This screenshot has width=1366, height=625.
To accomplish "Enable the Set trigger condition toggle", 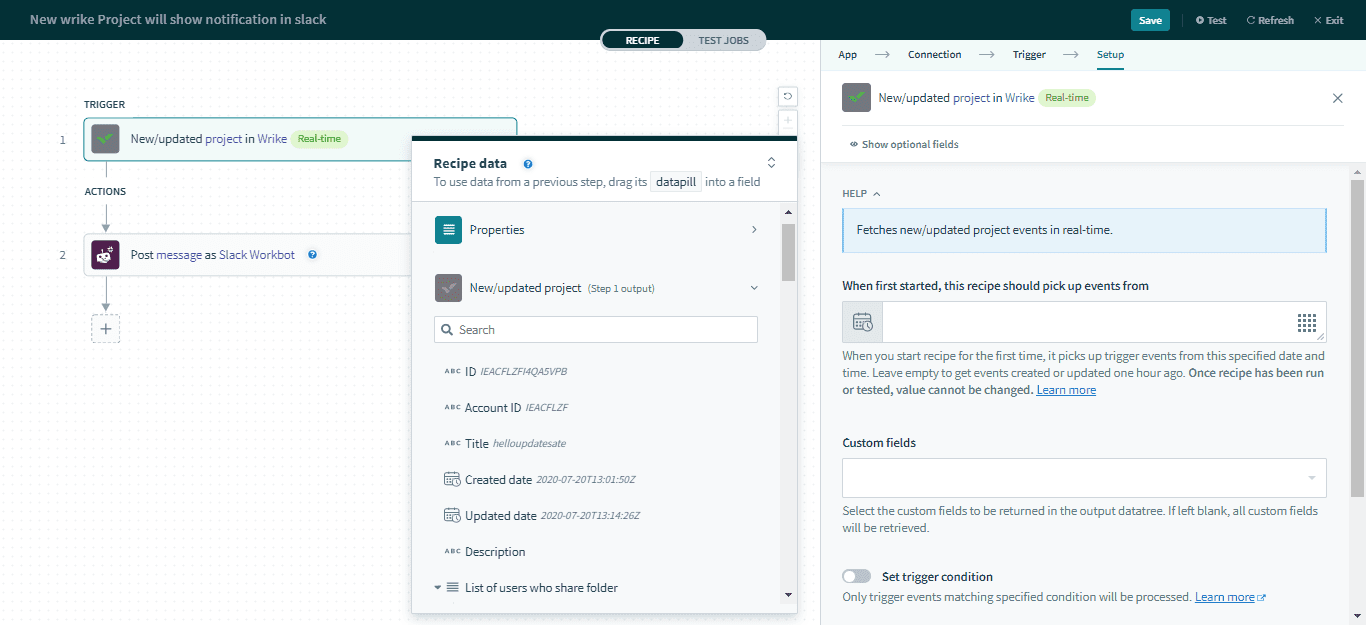I will (856, 576).
